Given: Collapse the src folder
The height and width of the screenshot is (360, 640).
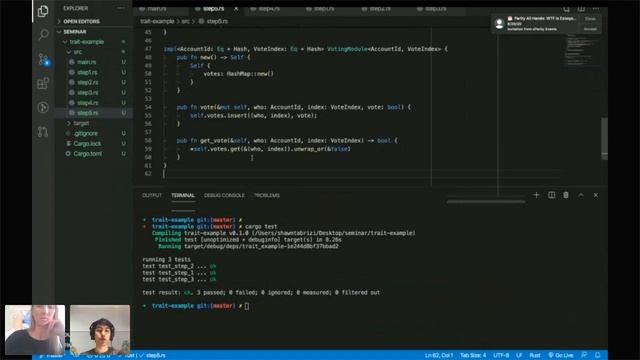Looking at the screenshot, I should [78, 52].
